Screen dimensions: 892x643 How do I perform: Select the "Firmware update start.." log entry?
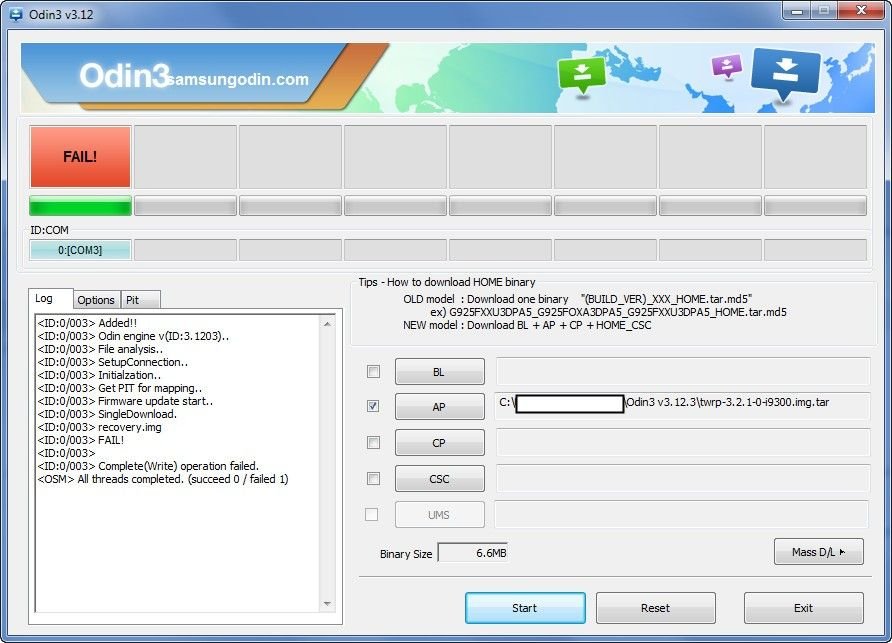pyautogui.click(x=125, y=401)
